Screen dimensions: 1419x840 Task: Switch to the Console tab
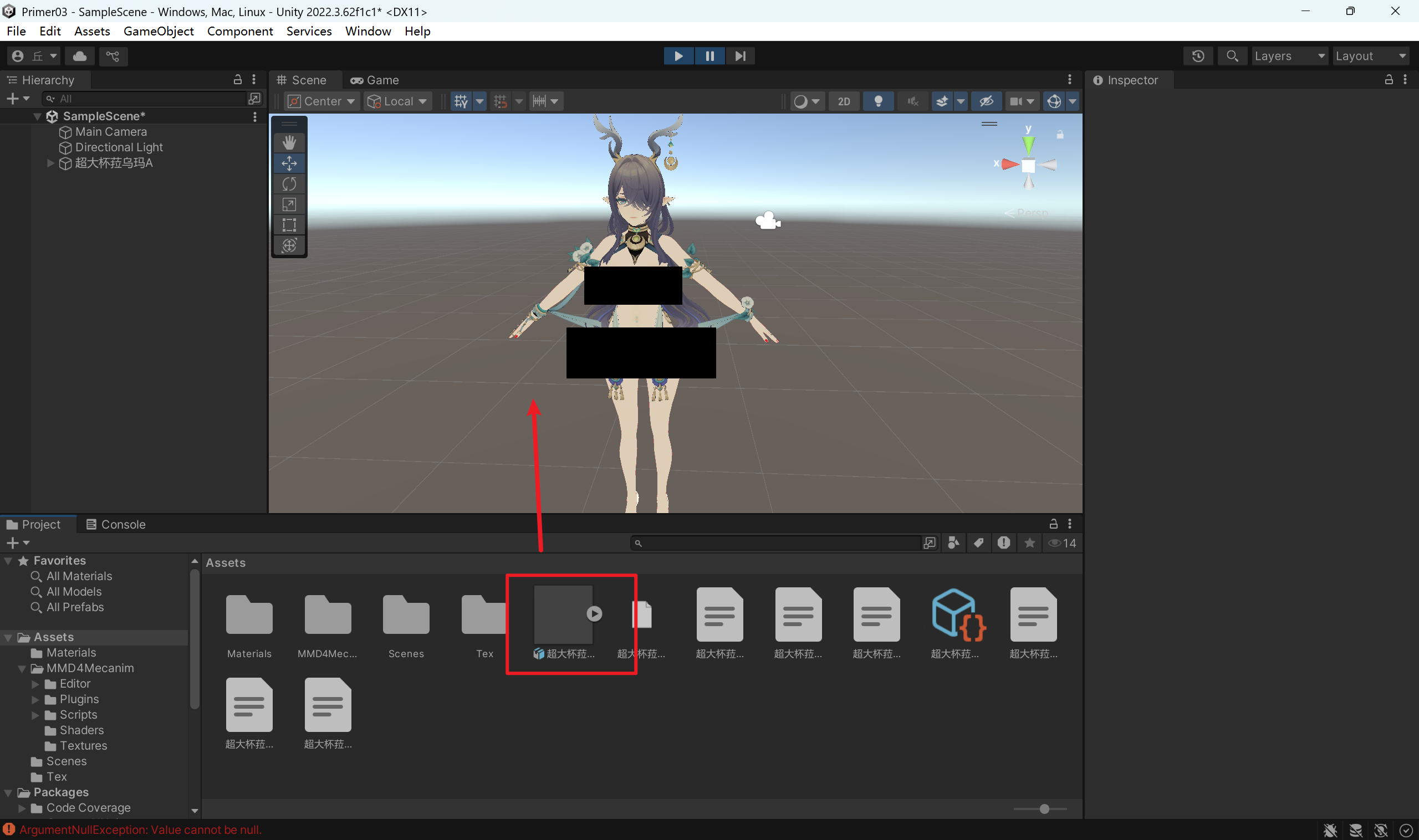point(115,524)
